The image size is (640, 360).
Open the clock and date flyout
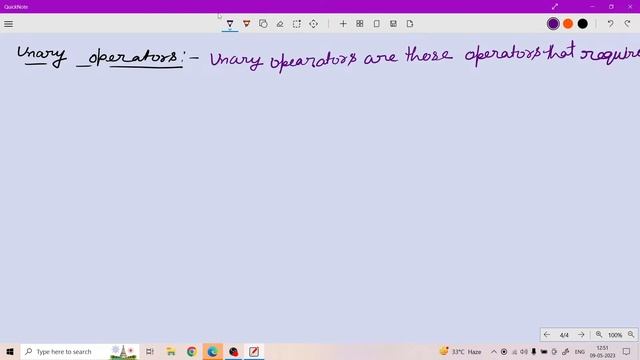coord(602,351)
